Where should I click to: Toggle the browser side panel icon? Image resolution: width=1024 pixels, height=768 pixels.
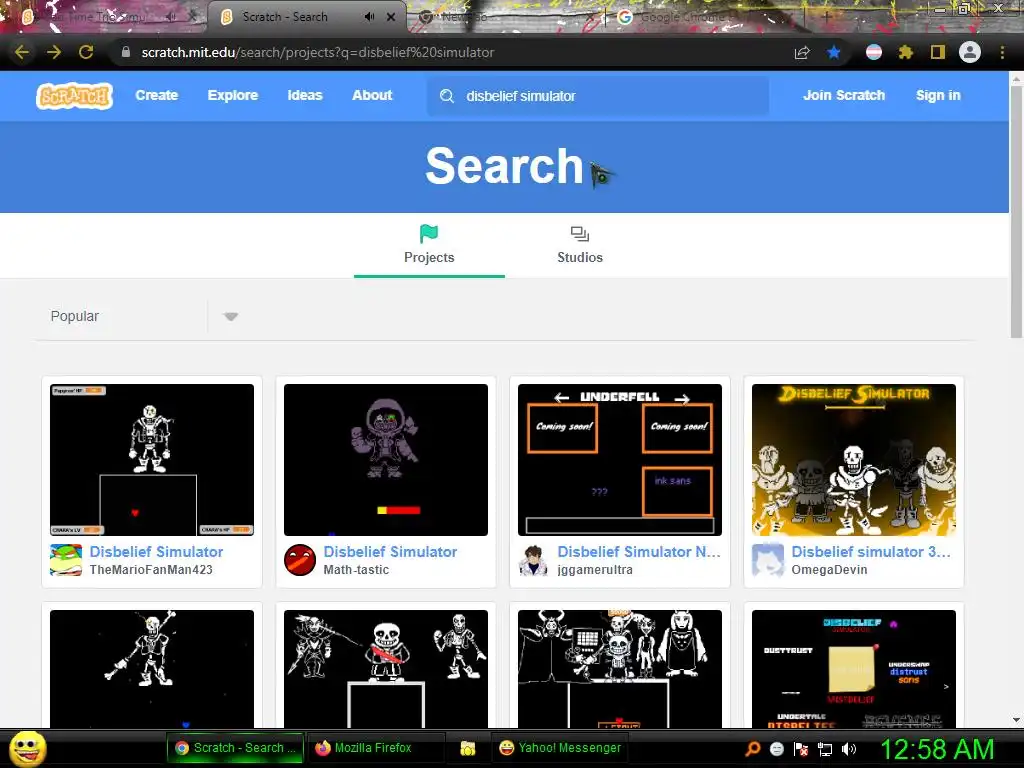(938, 52)
